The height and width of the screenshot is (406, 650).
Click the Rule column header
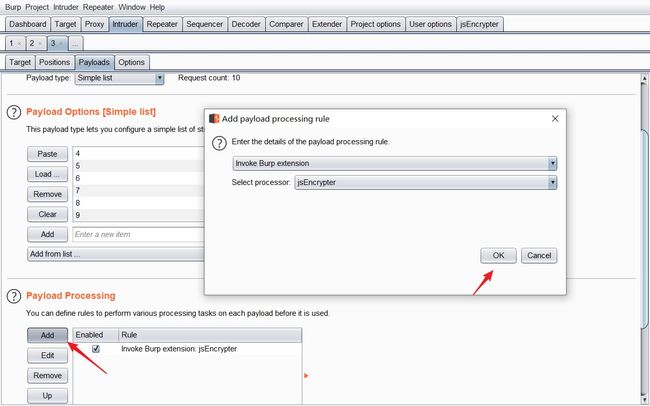[210, 335]
